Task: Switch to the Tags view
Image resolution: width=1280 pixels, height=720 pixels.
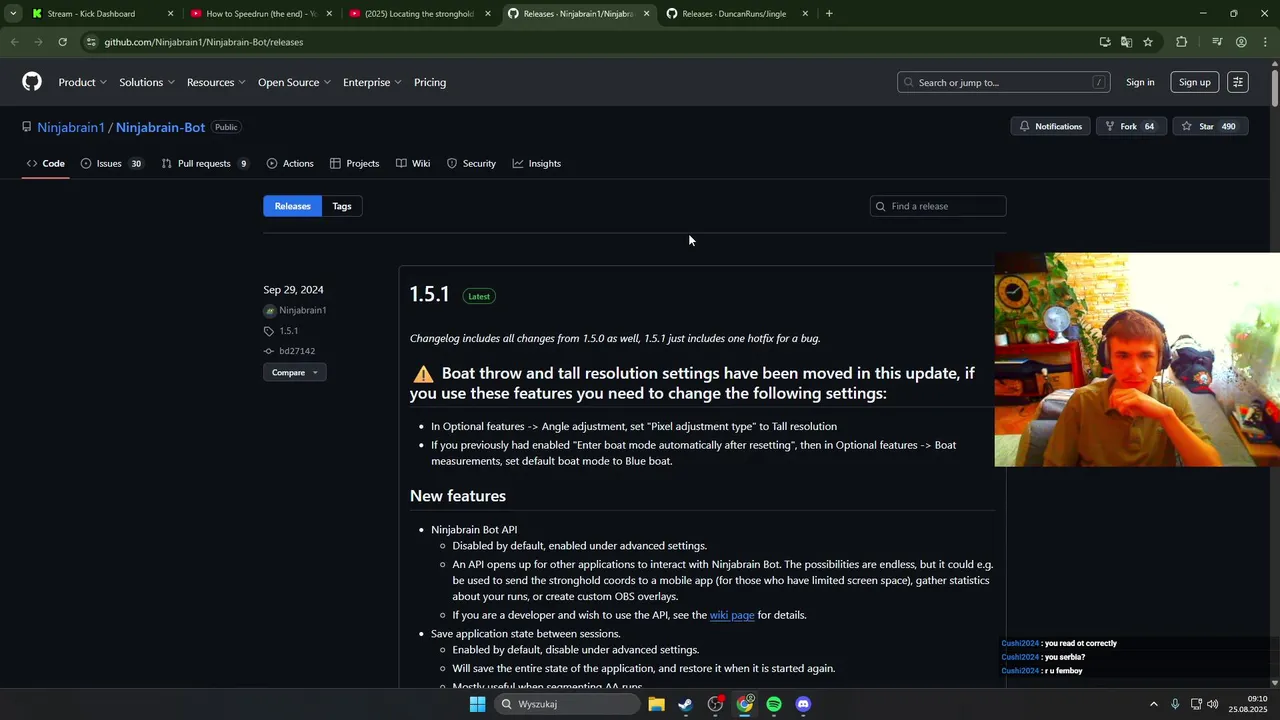Action: [x=342, y=206]
